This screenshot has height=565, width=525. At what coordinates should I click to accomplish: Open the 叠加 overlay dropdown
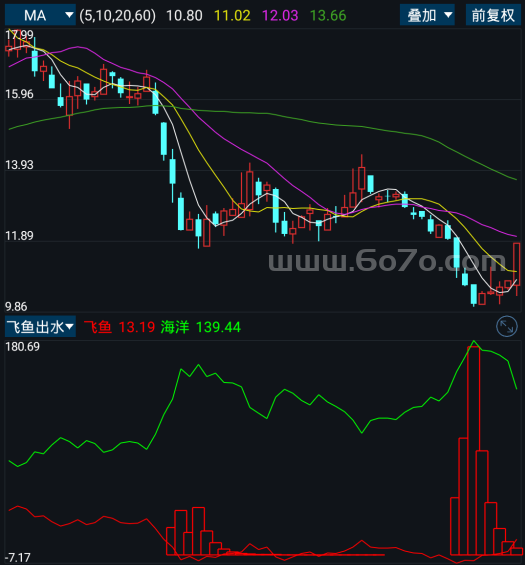click(x=427, y=15)
